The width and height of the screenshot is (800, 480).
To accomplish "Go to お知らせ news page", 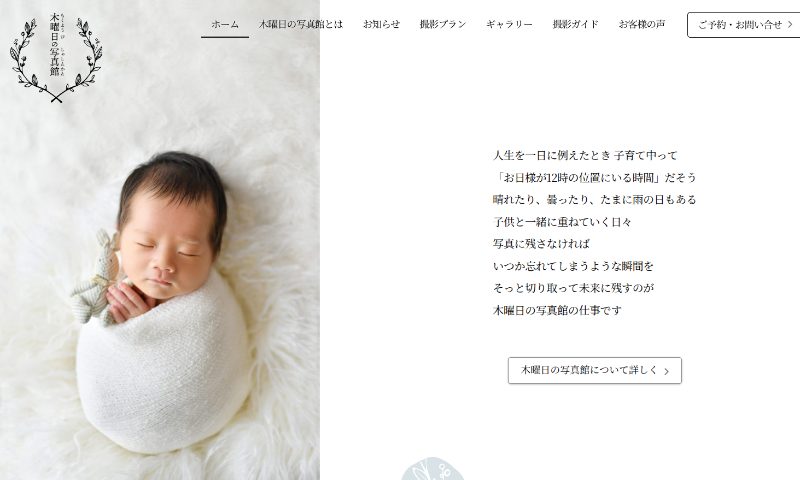I will click(x=381, y=24).
